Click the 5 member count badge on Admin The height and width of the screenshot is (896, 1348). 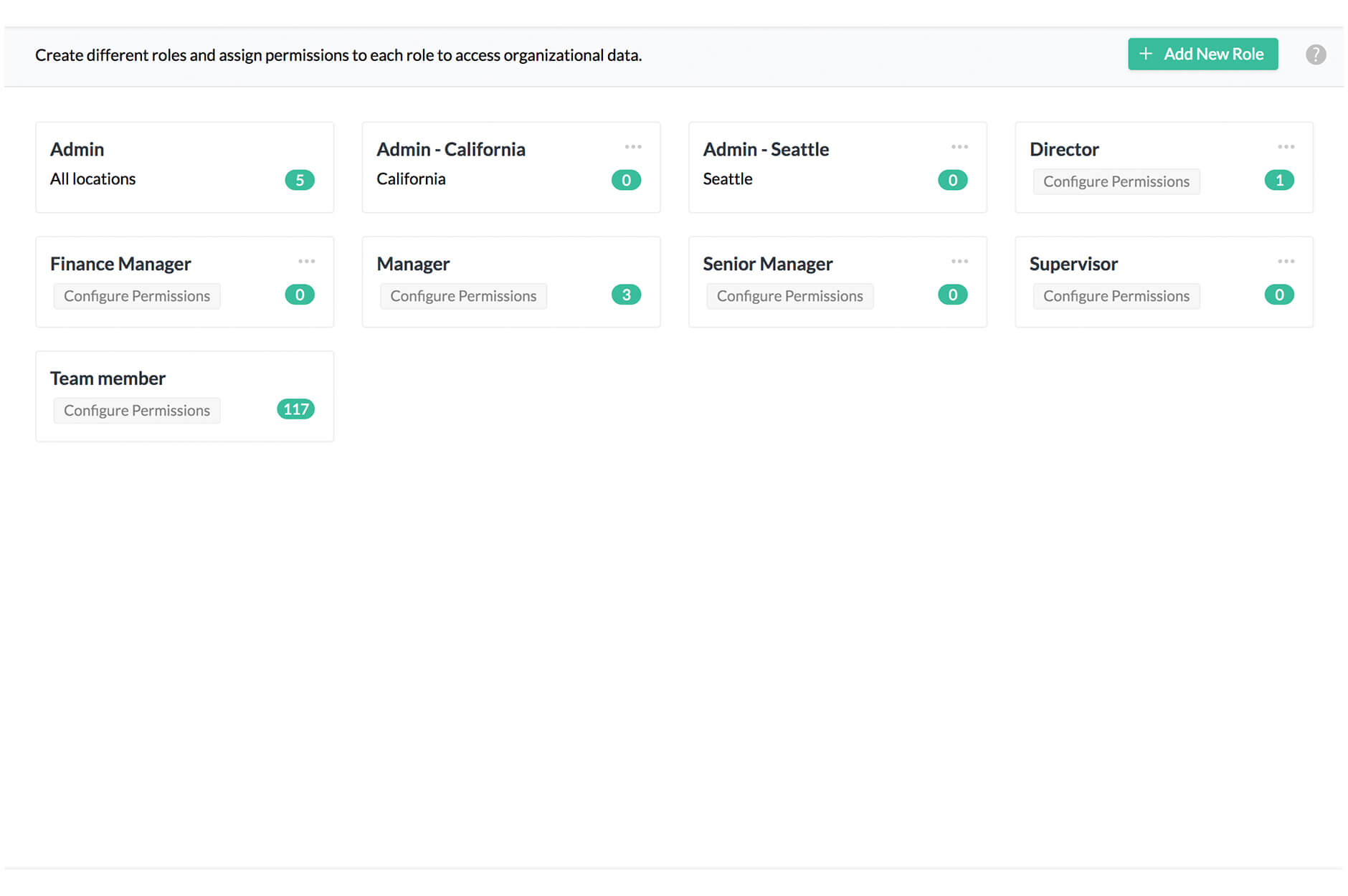300,180
